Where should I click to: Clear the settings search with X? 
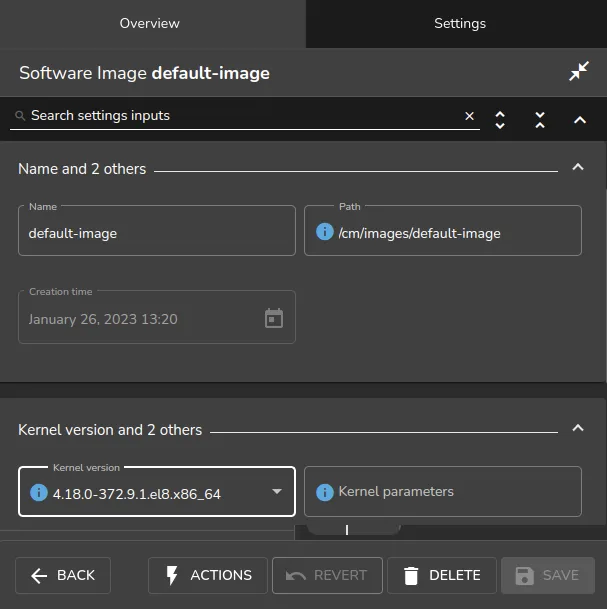469,116
